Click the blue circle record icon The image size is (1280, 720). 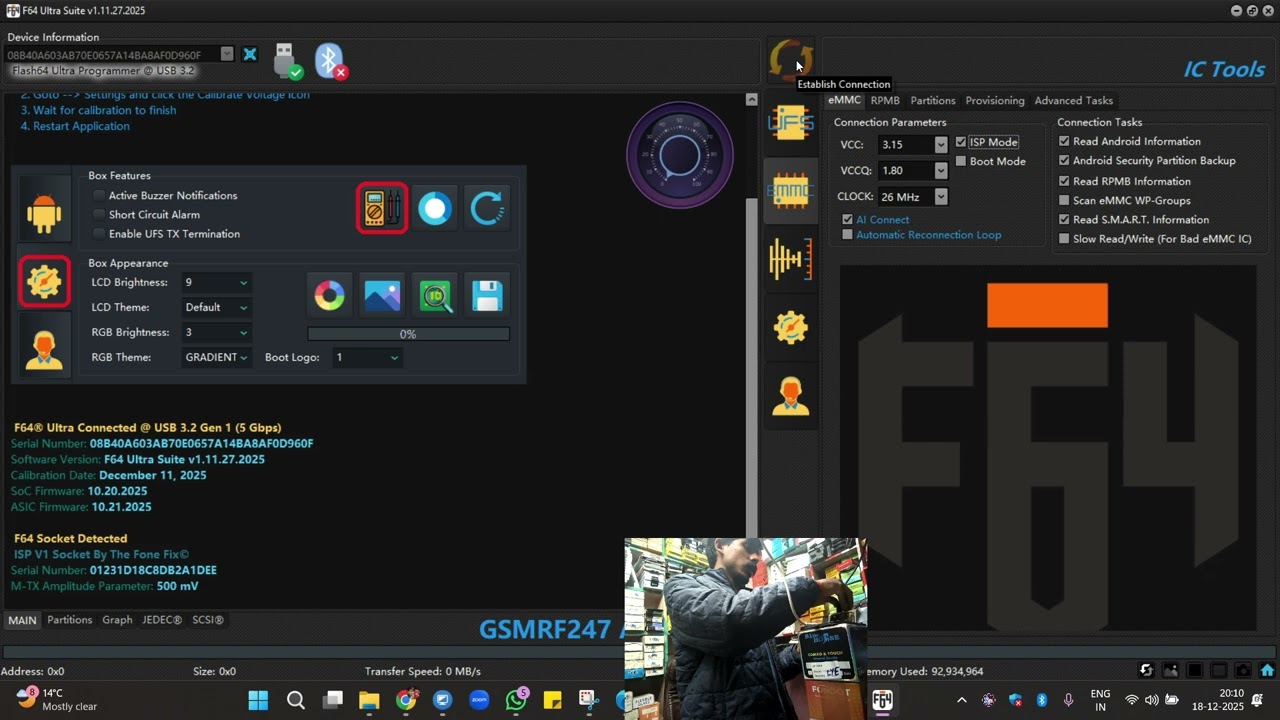(x=435, y=208)
